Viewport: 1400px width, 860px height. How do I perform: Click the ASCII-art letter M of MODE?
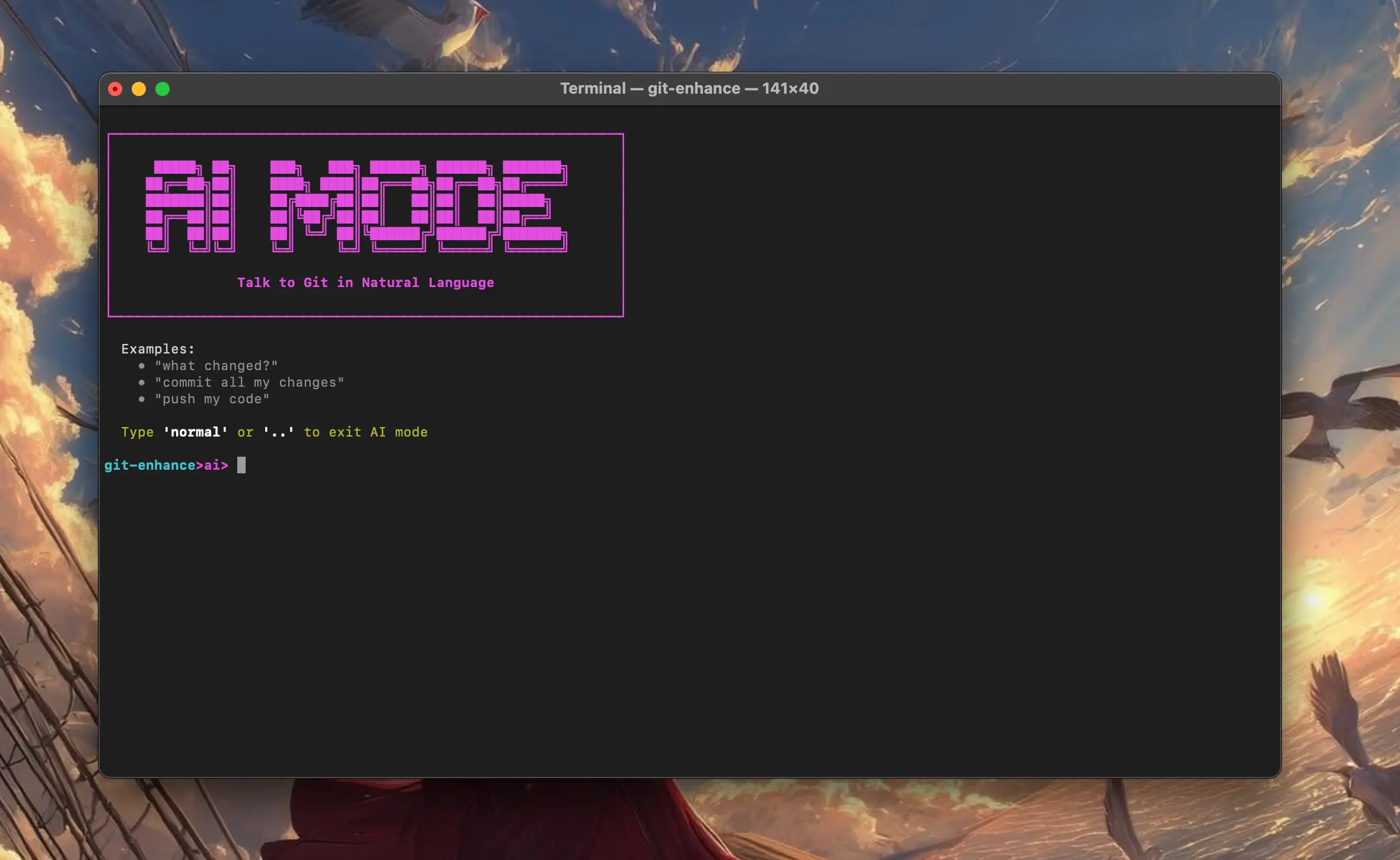313,202
